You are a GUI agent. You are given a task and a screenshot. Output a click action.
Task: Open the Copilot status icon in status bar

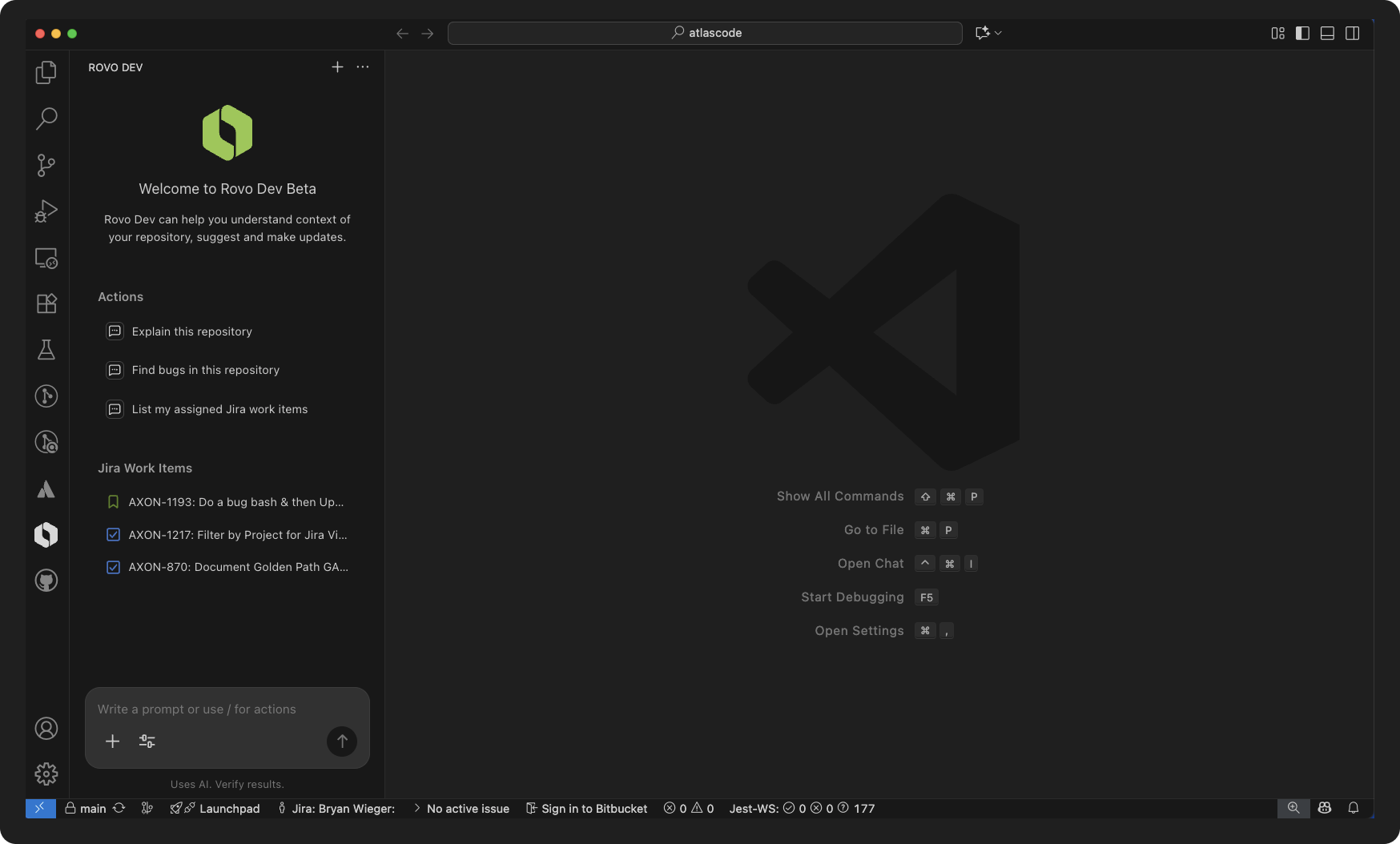(1325, 808)
